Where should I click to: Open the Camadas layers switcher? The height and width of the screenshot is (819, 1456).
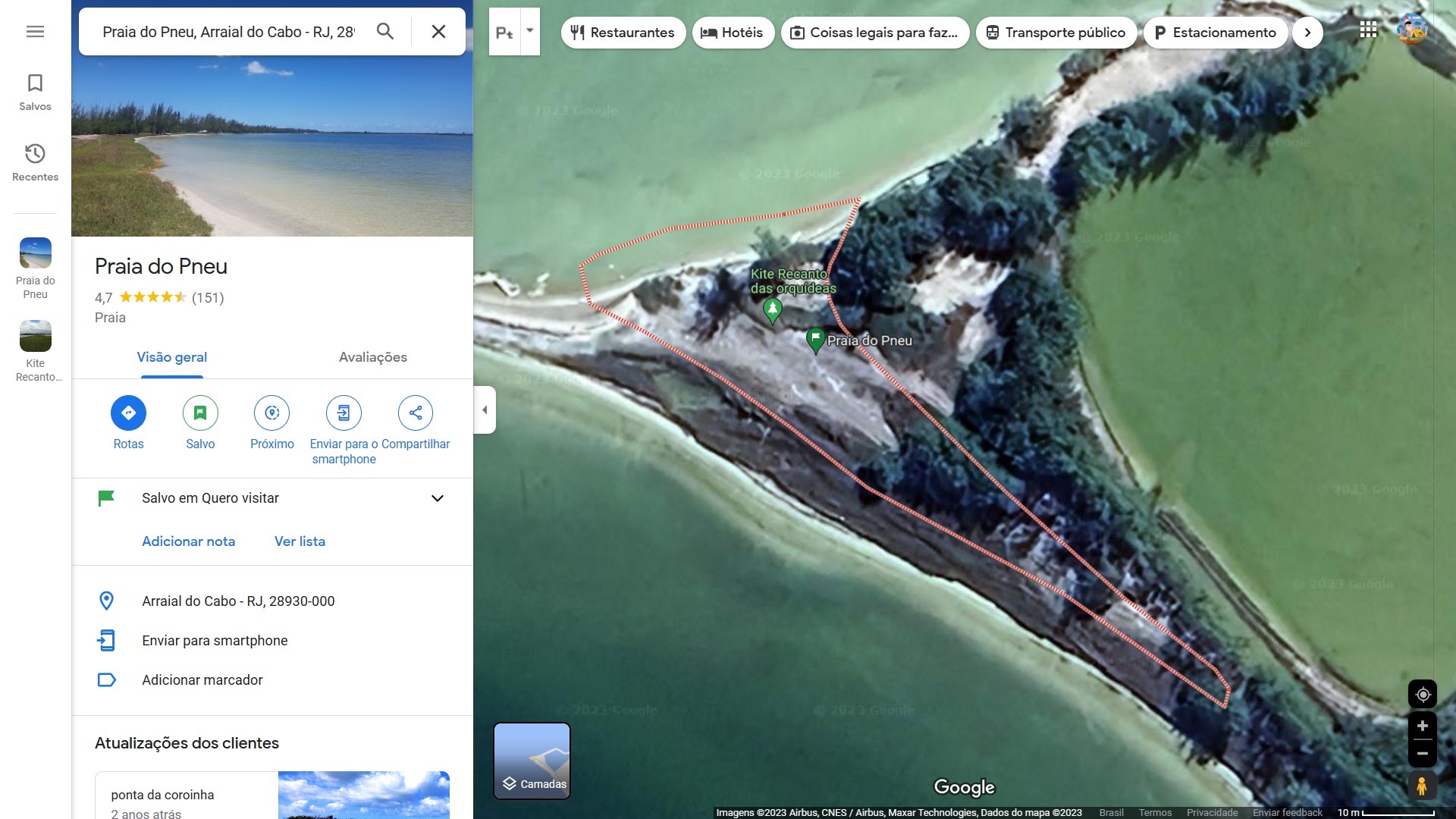532,761
